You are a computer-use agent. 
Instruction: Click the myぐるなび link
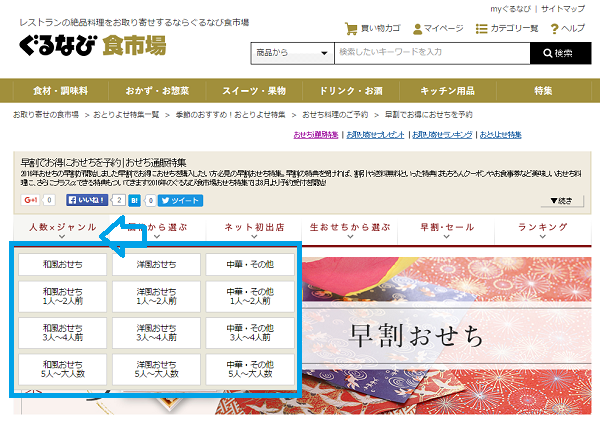[510, 8]
